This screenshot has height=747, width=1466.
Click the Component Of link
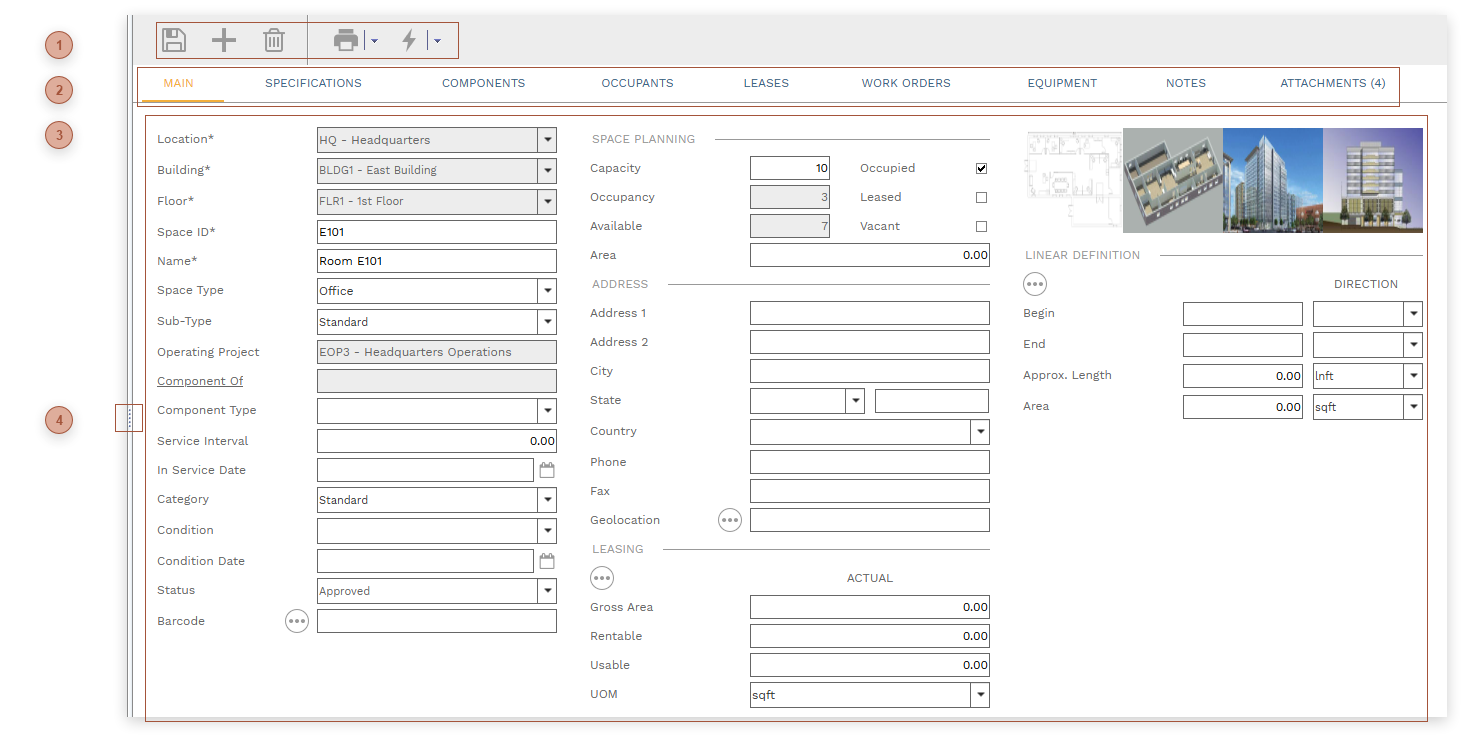coord(200,381)
